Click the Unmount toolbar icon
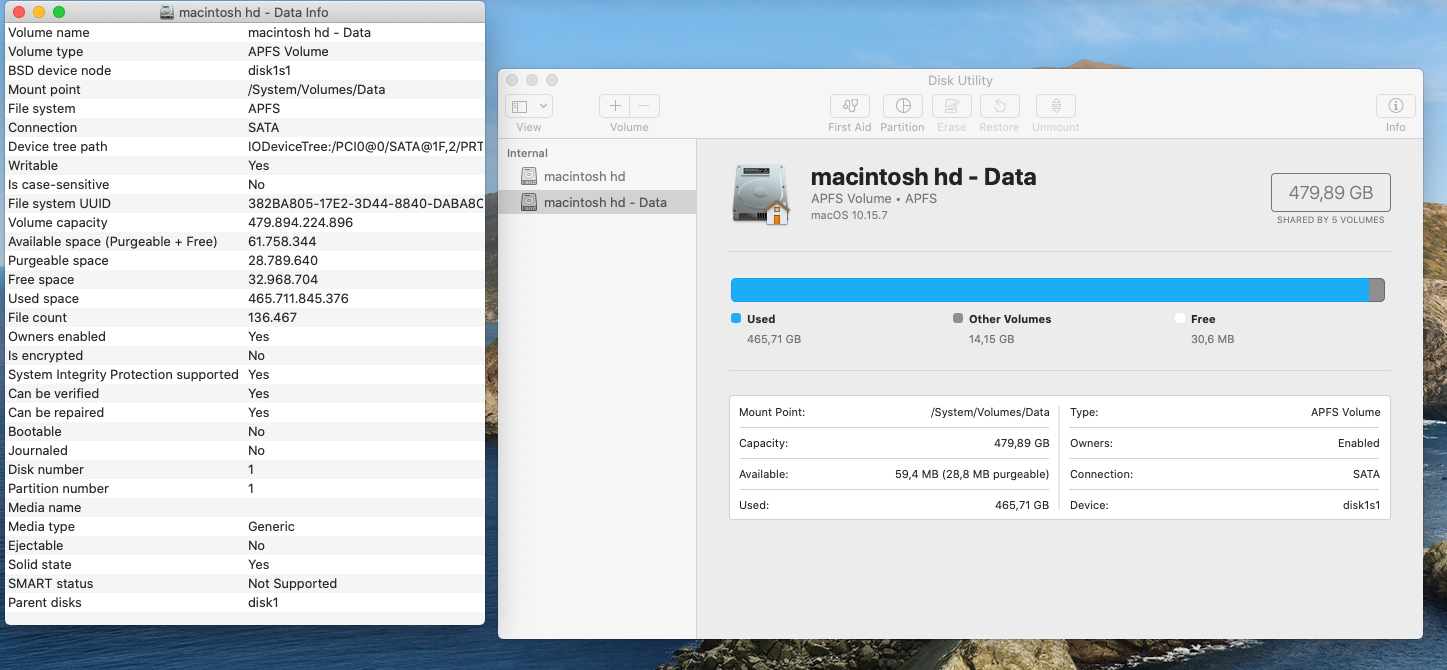This screenshot has width=1447, height=670. point(1056,106)
